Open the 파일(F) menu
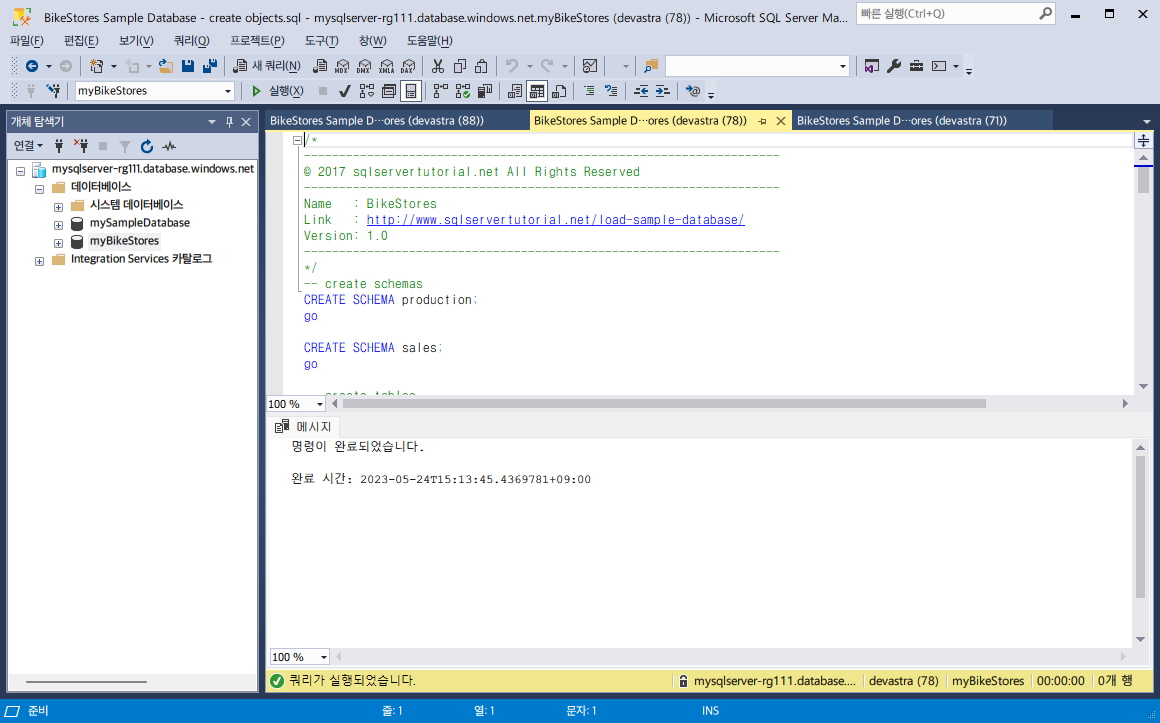 (27, 41)
